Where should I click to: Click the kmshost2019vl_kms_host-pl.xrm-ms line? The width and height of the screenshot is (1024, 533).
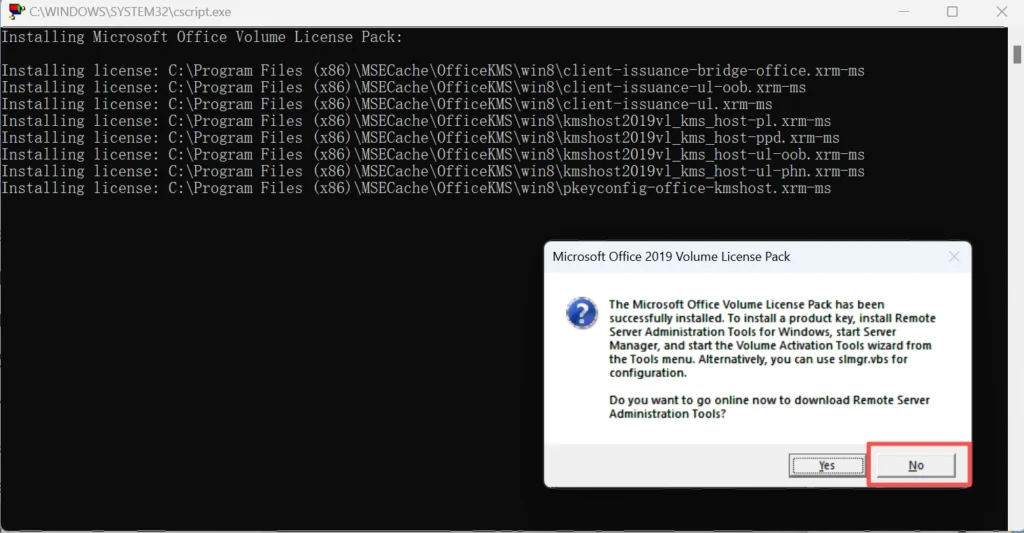tap(416, 121)
